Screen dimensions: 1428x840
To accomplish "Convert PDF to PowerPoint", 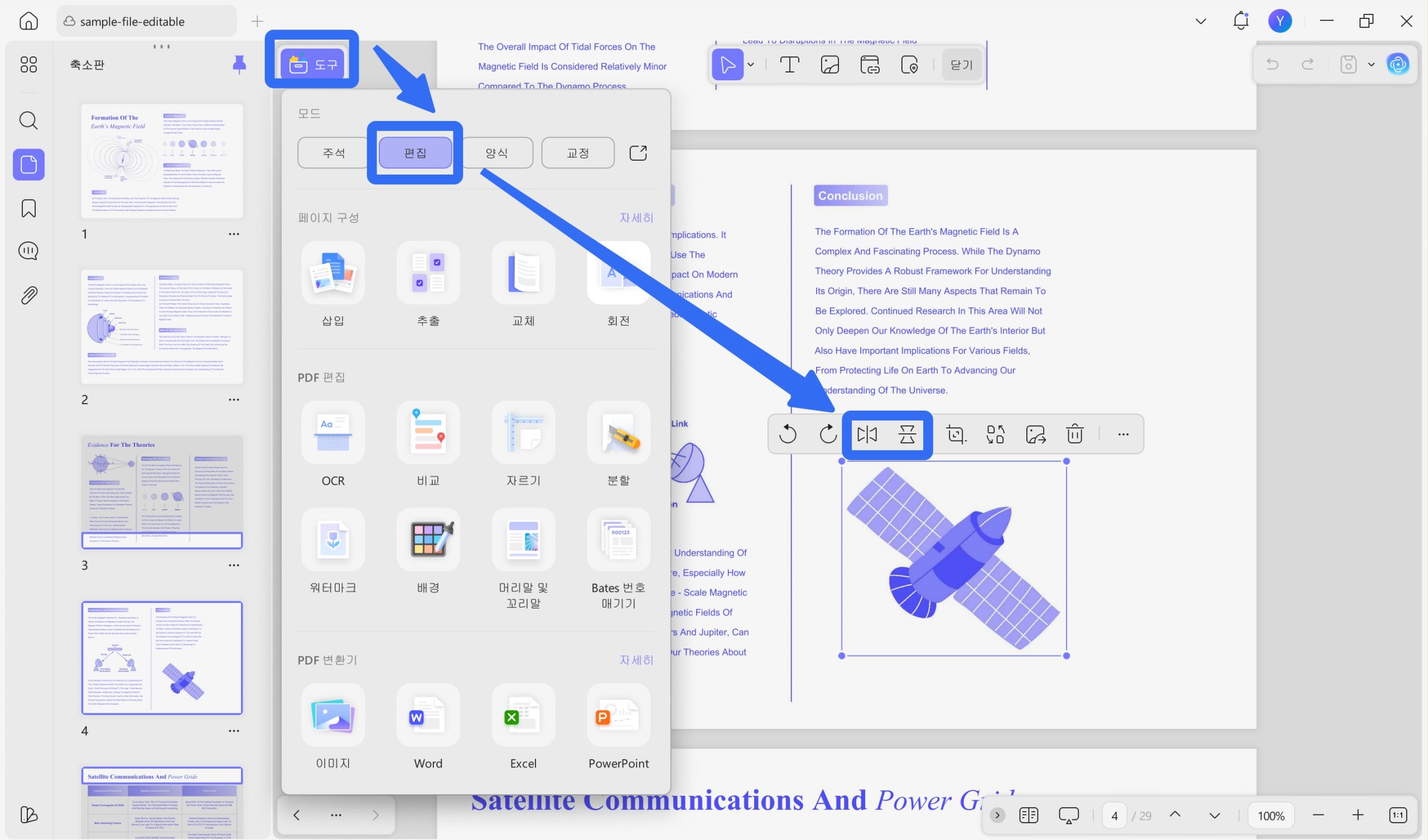I will pyautogui.click(x=619, y=727).
